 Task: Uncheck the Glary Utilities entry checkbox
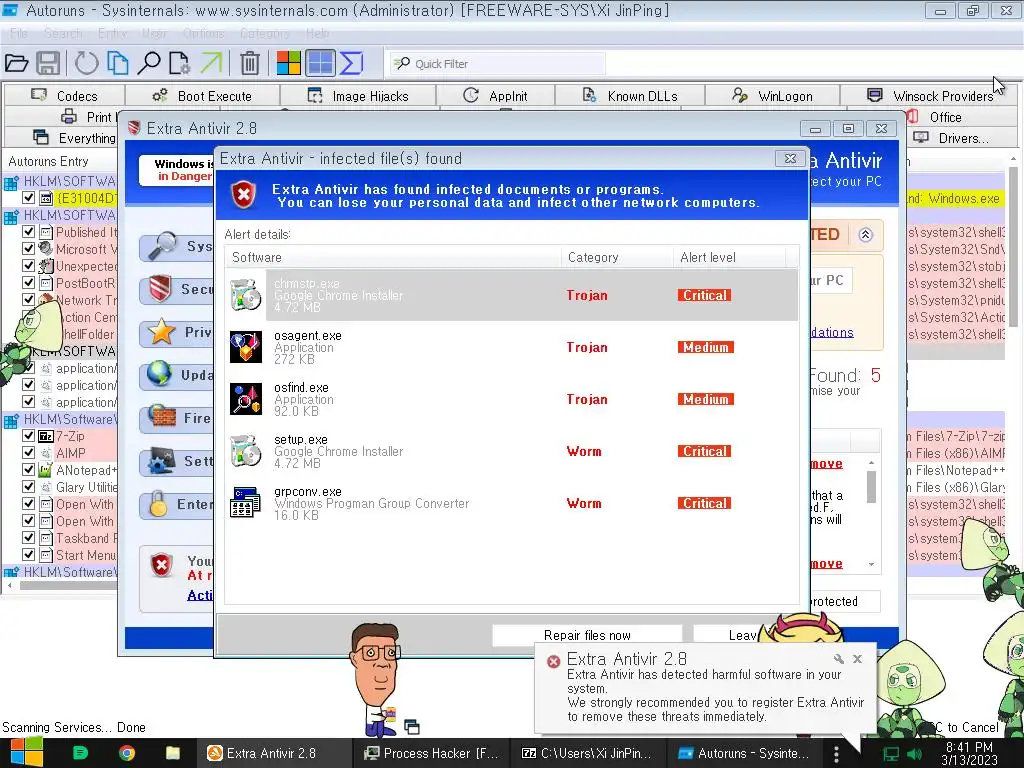pos(28,486)
